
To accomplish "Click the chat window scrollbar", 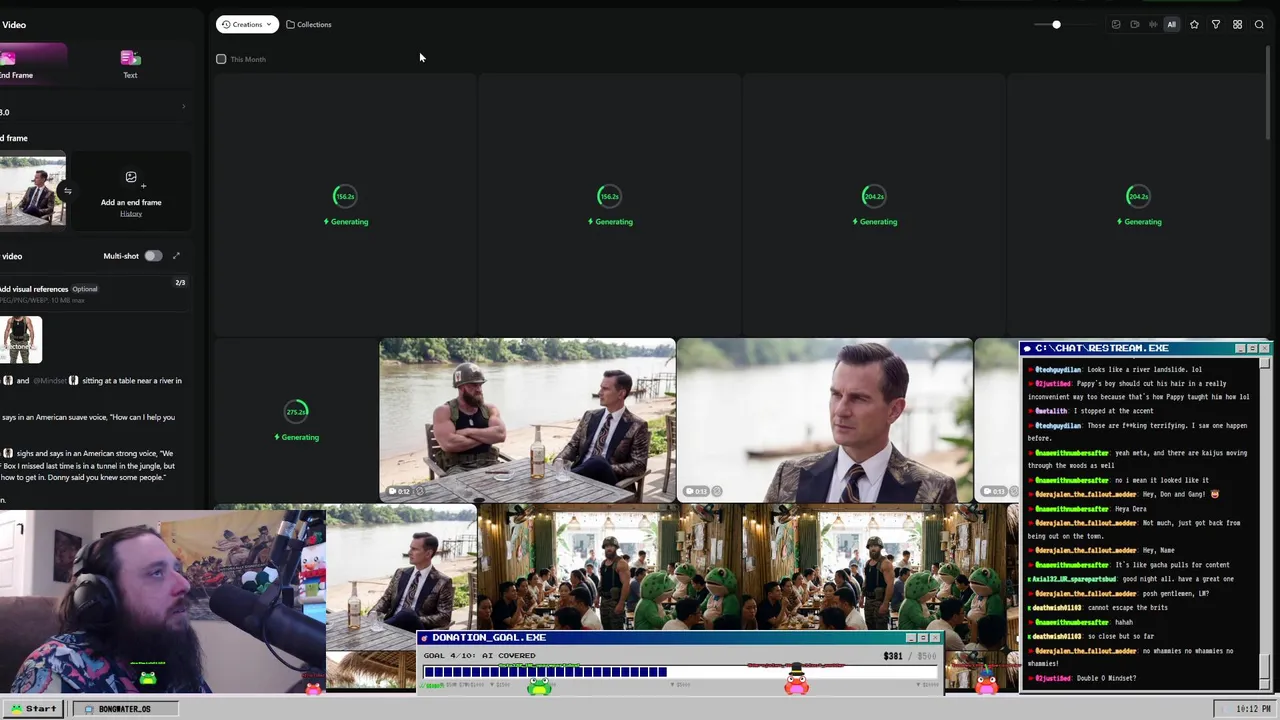I will pyautogui.click(x=1265, y=522).
